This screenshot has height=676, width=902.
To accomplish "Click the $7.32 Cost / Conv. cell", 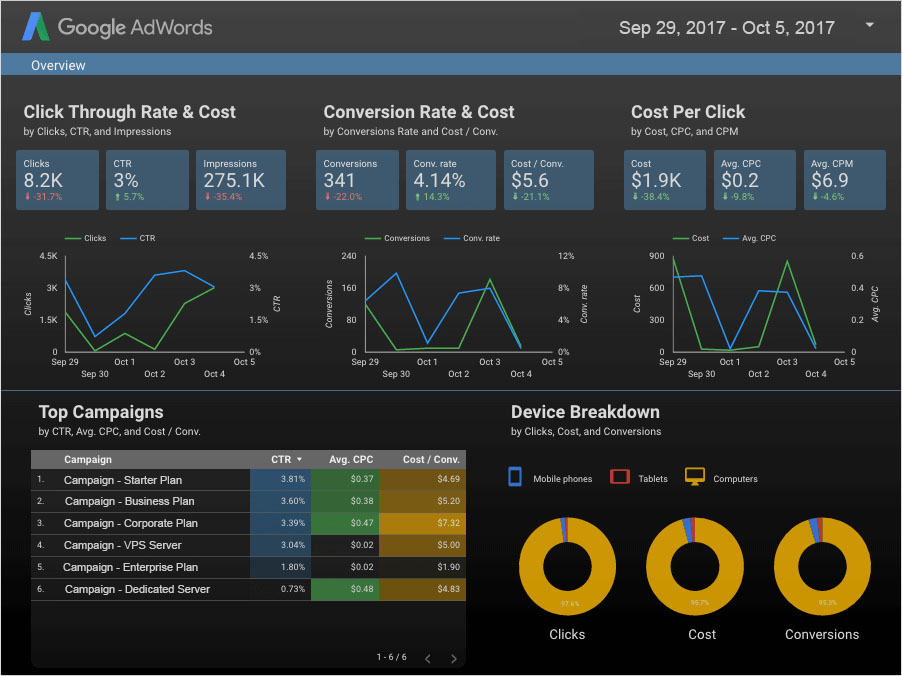I will 422,523.
